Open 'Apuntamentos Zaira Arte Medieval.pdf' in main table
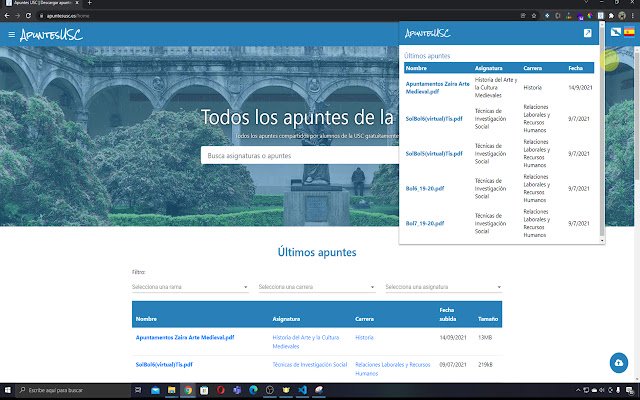The width and height of the screenshot is (640, 400). [185, 338]
